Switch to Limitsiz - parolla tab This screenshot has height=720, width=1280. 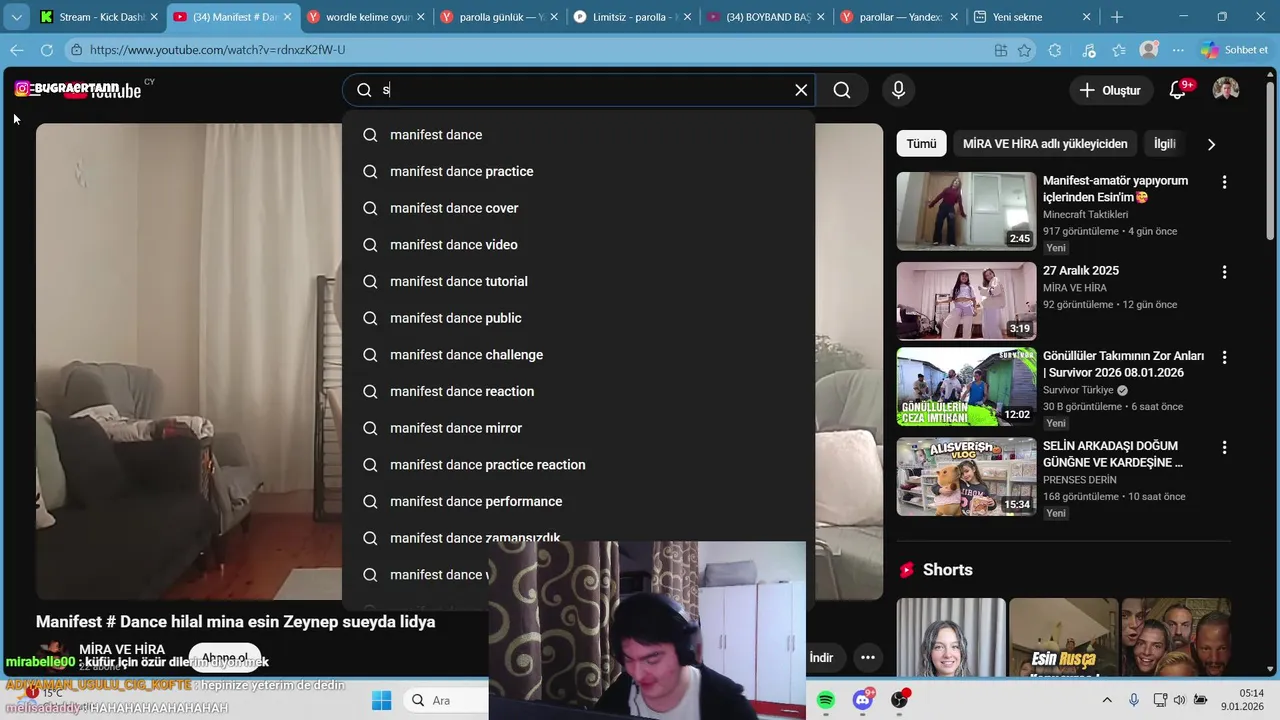click(x=634, y=17)
